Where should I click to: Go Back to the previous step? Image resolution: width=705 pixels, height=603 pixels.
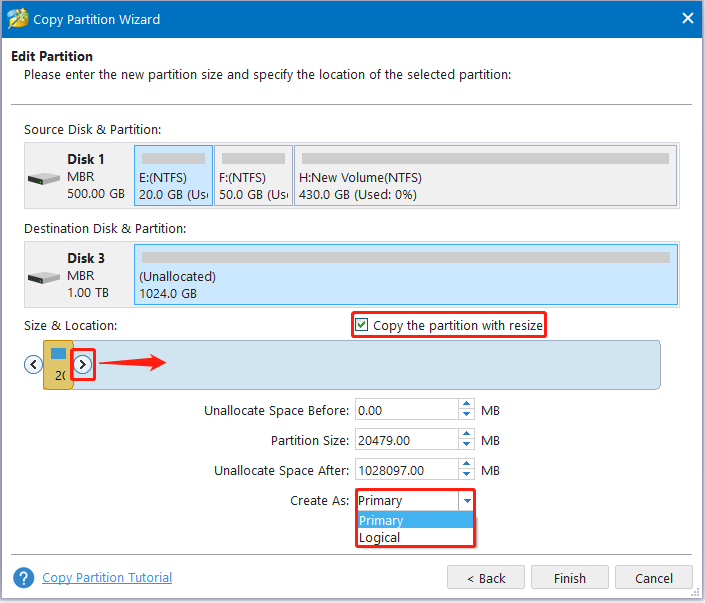tap(486, 577)
